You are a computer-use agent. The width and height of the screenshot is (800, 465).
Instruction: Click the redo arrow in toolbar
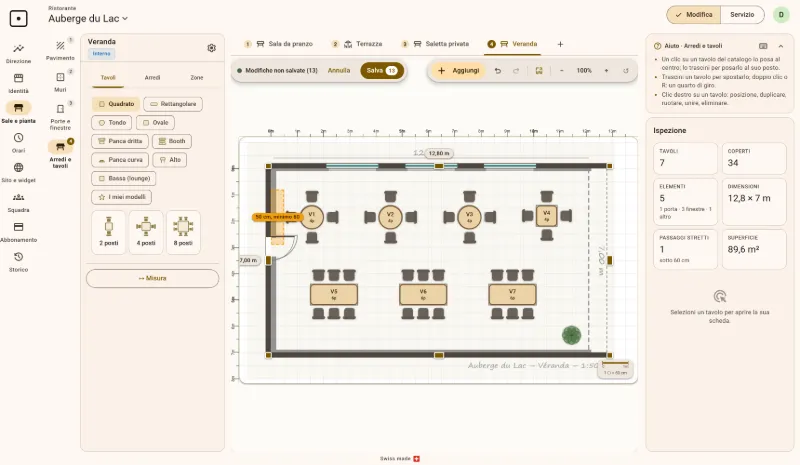click(516, 71)
